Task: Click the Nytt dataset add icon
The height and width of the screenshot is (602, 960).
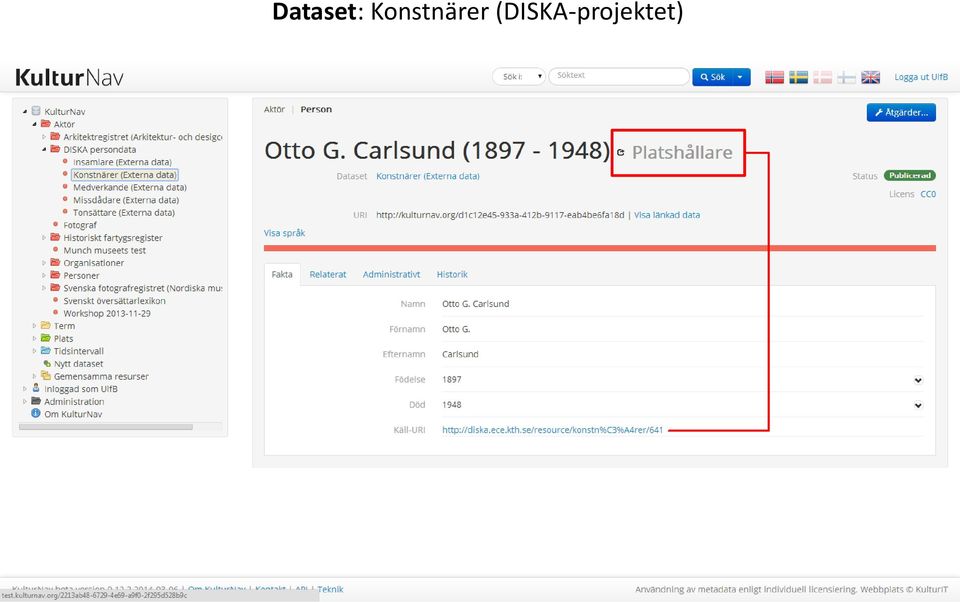Action: click(47, 363)
